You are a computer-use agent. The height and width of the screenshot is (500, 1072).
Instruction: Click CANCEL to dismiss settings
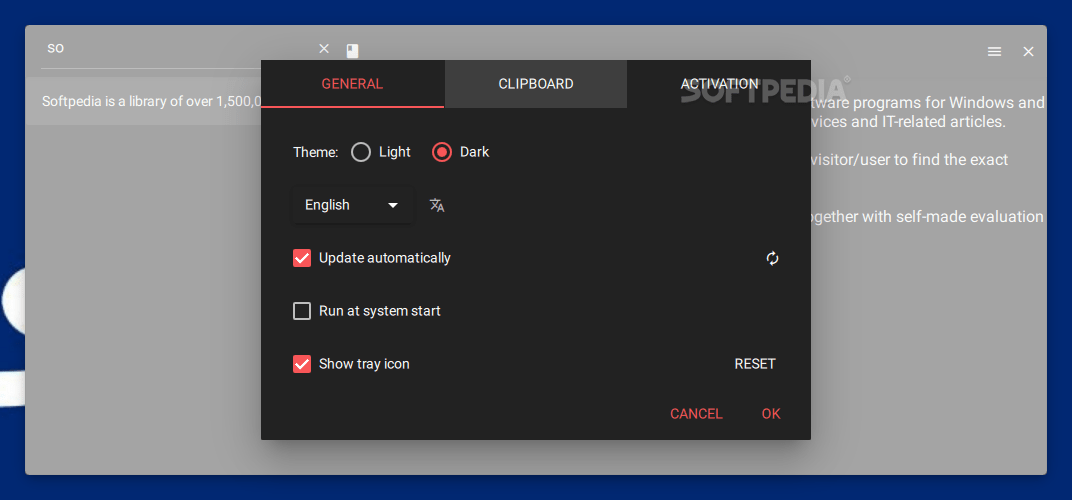pyautogui.click(x=696, y=414)
